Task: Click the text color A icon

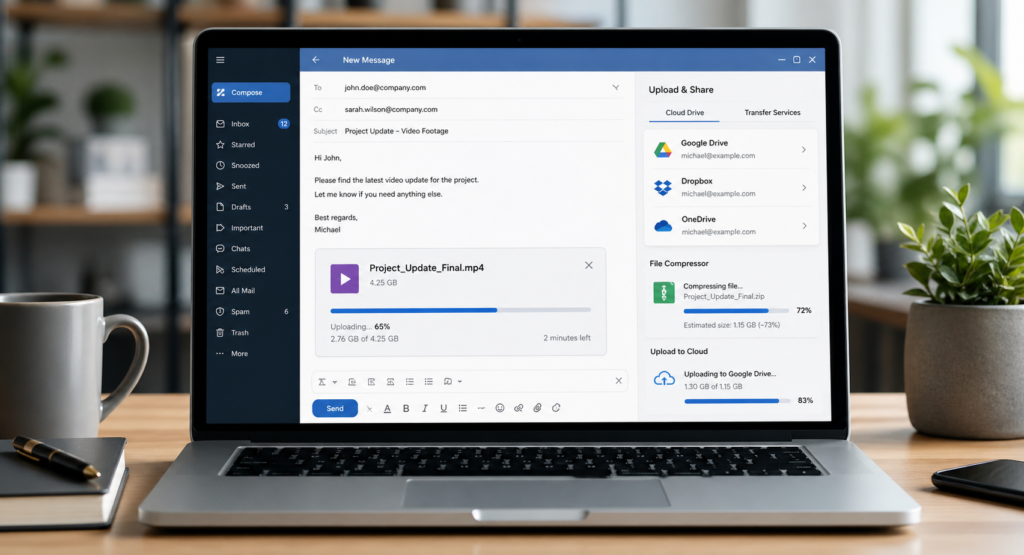Action: tap(387, 408)
